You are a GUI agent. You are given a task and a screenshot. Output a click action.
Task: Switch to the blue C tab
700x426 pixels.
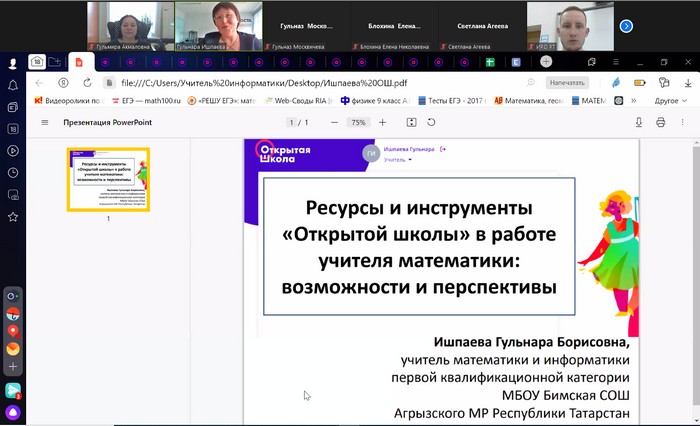click(x=516, y=62)
